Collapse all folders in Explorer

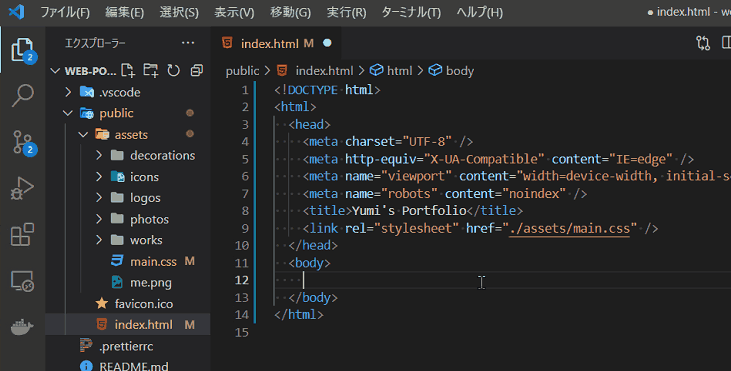[197, 70]
